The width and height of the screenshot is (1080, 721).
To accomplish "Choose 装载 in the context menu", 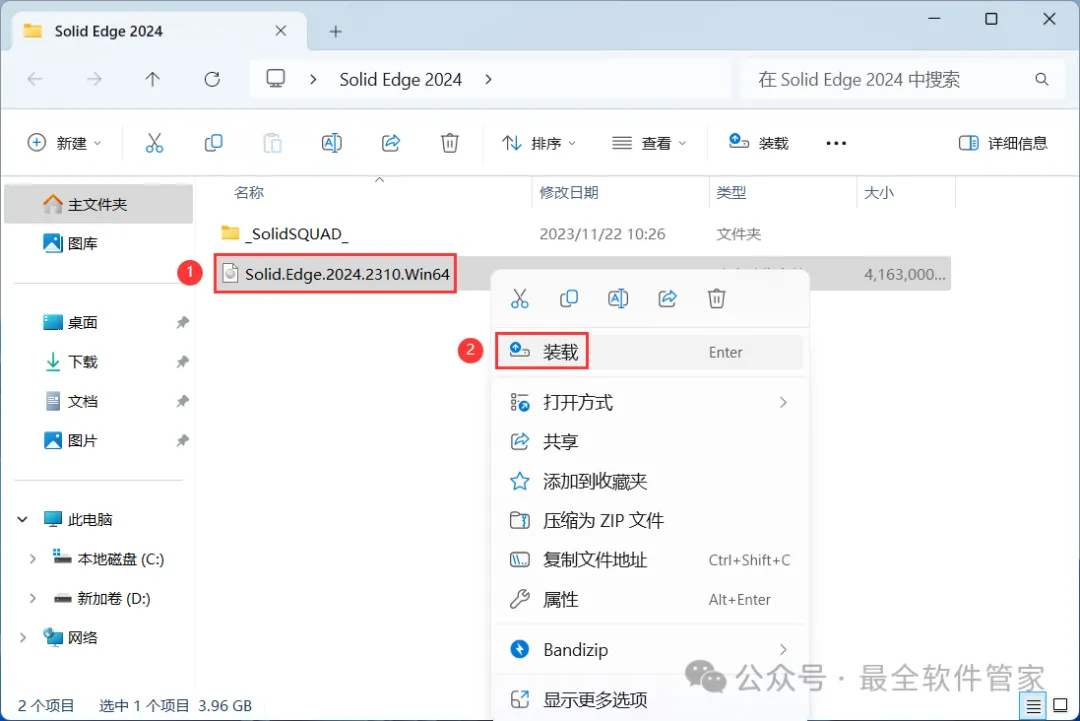I will [650, 352].
